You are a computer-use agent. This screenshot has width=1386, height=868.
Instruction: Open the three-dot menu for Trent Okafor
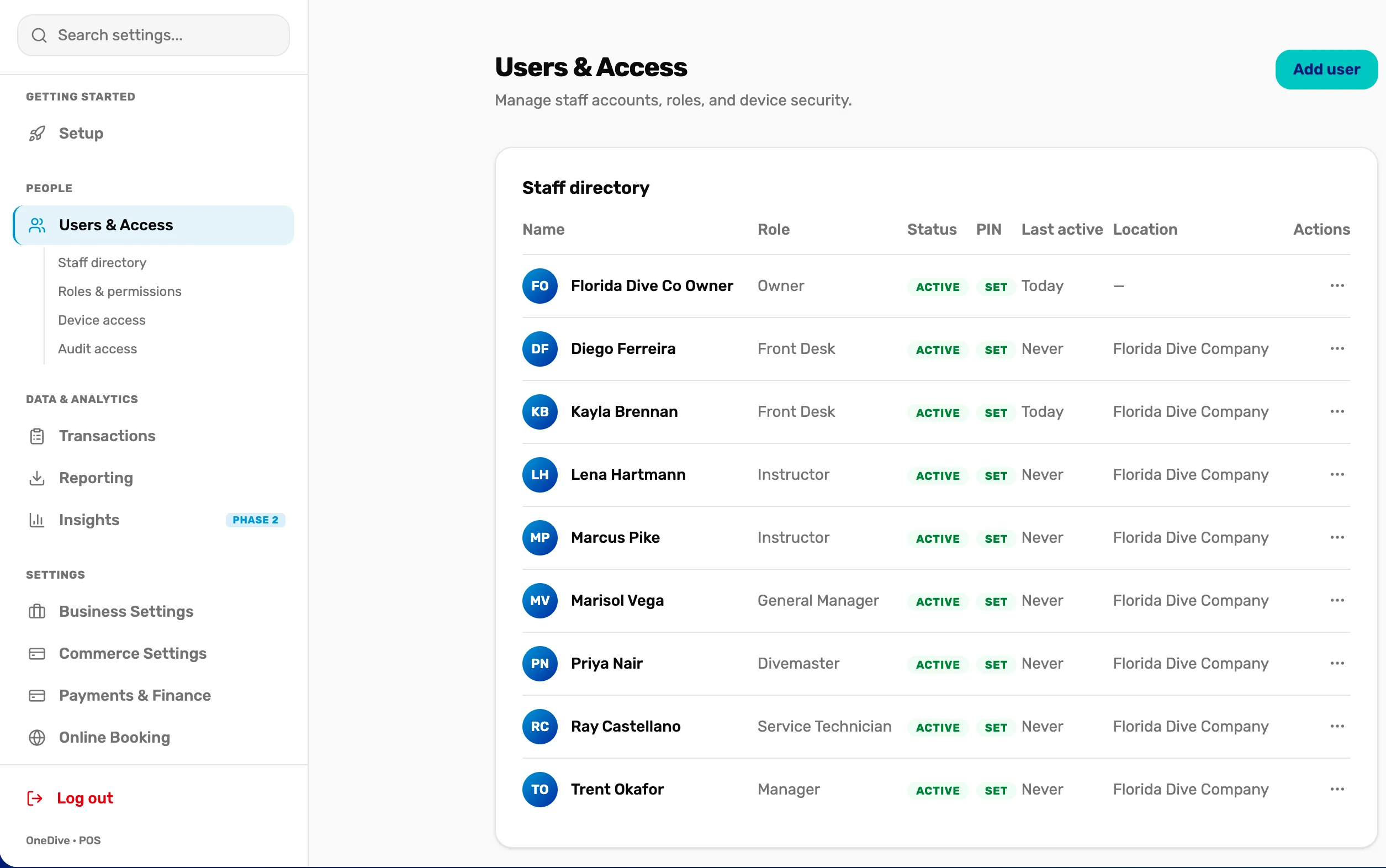[1337, 790]
